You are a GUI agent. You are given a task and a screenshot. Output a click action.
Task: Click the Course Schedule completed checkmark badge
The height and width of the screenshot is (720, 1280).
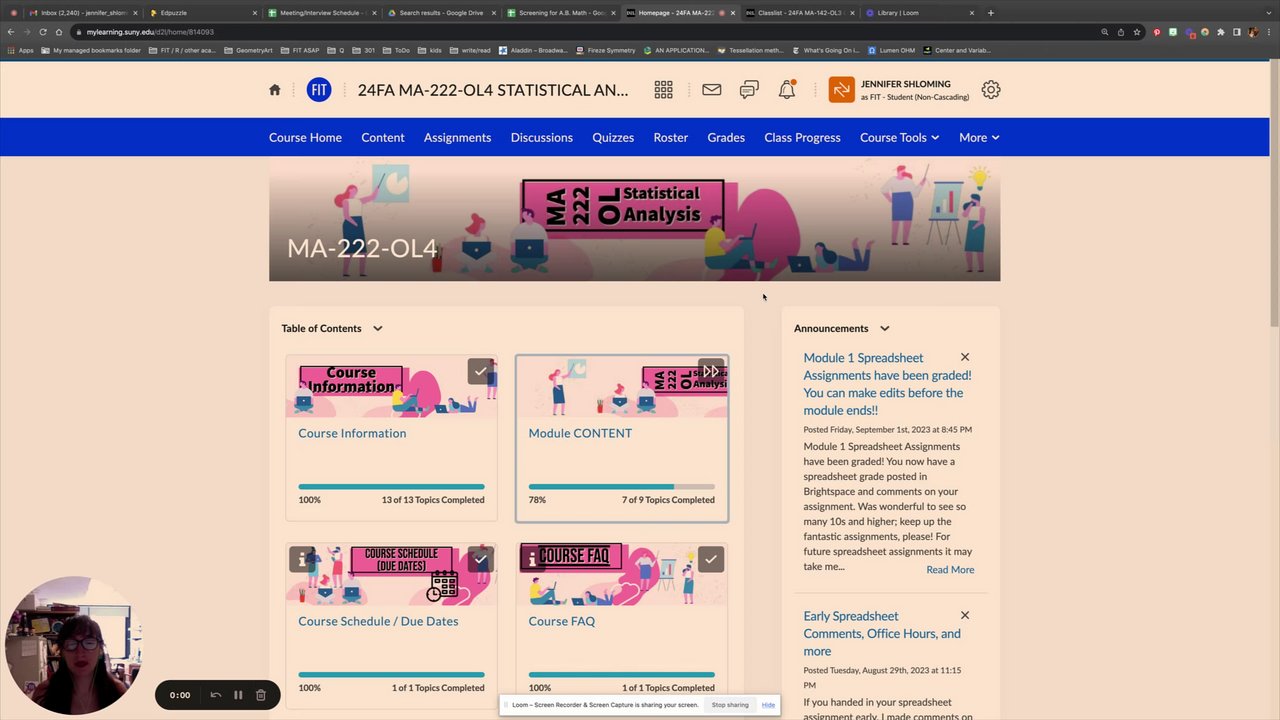[480, 559]
